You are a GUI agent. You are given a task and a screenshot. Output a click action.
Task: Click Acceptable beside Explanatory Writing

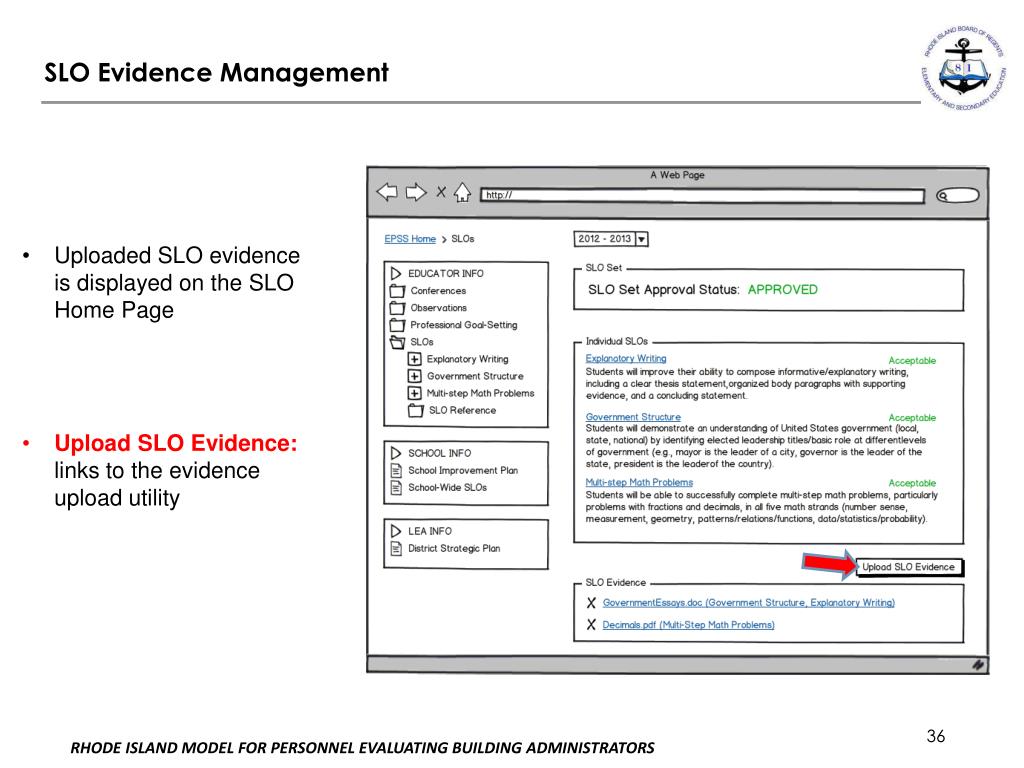click(912, 360)
